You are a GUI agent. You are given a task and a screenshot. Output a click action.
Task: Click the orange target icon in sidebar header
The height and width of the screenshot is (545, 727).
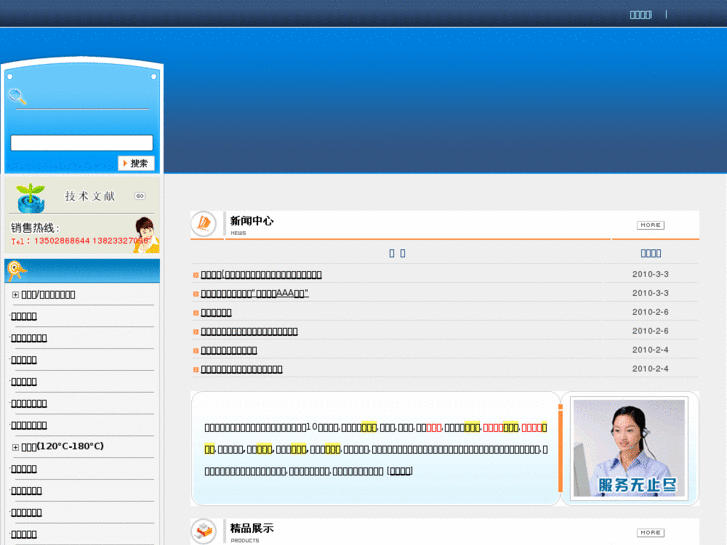point(17,271)
